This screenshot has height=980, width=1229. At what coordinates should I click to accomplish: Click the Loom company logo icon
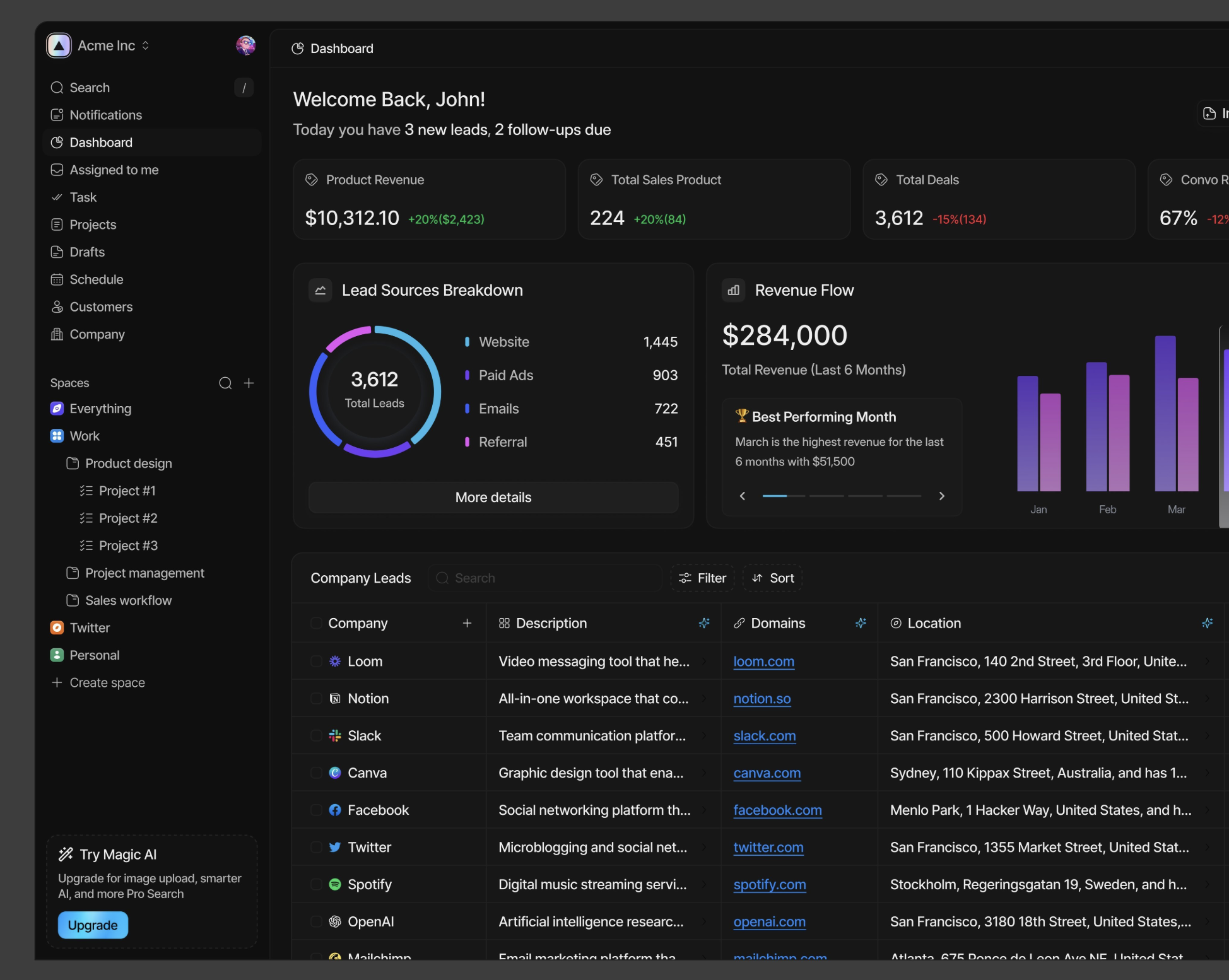335,661
